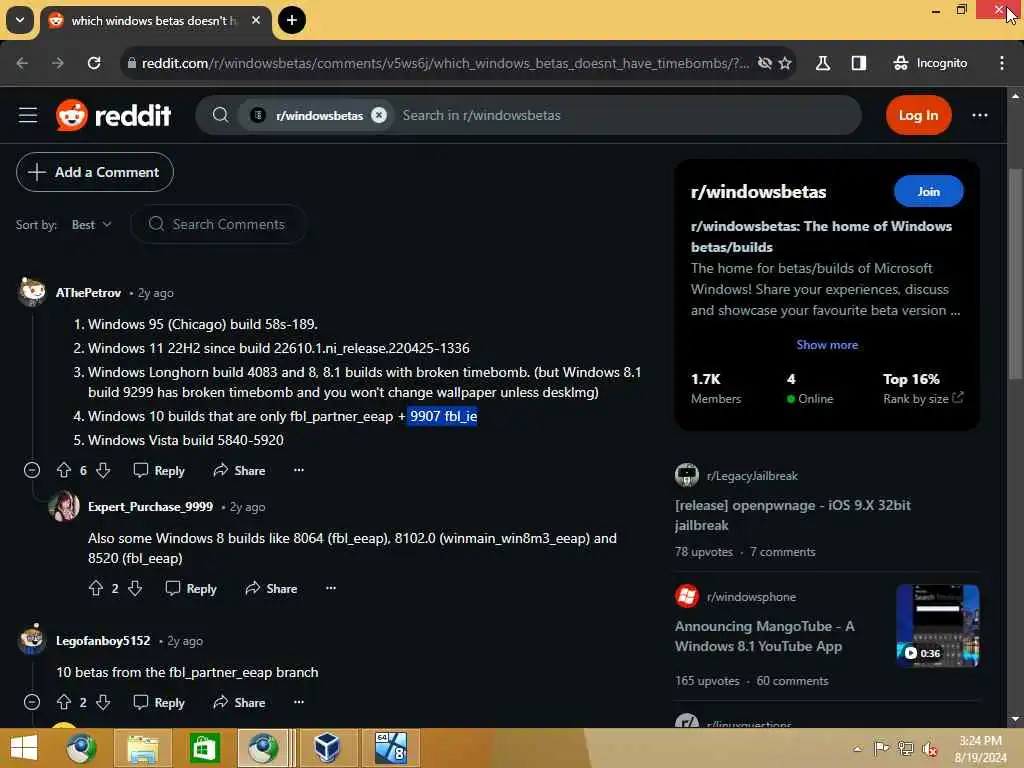This screenshot has width=1024, height=768.
Task: Share Expert_Purchase_9999's comment
Action: (271, 588)
